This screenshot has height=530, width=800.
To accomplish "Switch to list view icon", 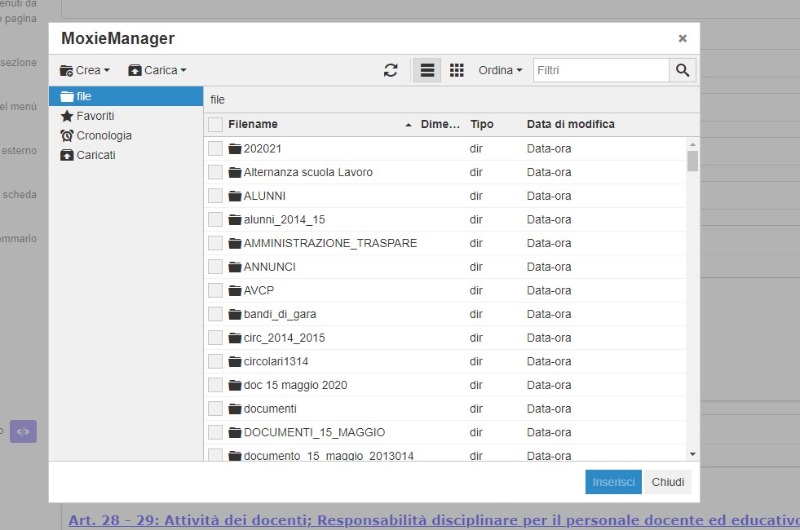I will tap(427, 70).
